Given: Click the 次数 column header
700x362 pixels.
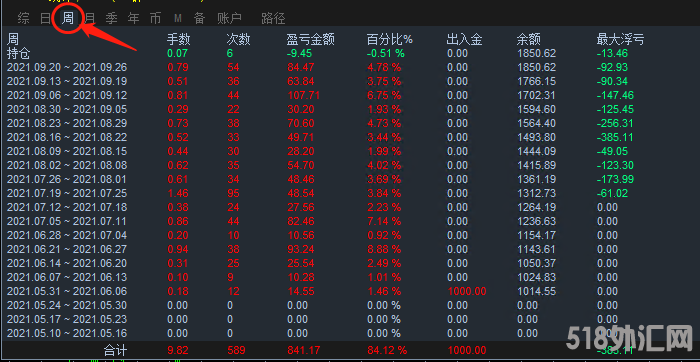Looking at the screenshot, I should tap(238, 40).
